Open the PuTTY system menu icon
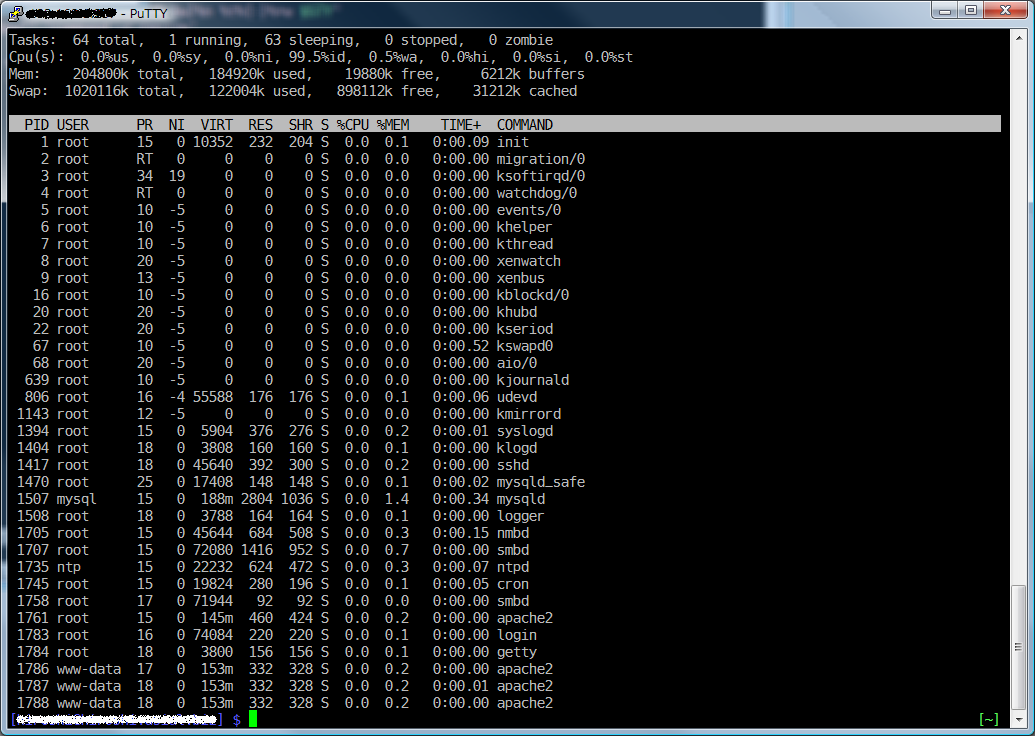The height and width of the screenshot is (736, 1035). pyautogui.click(x=16, y=13)
